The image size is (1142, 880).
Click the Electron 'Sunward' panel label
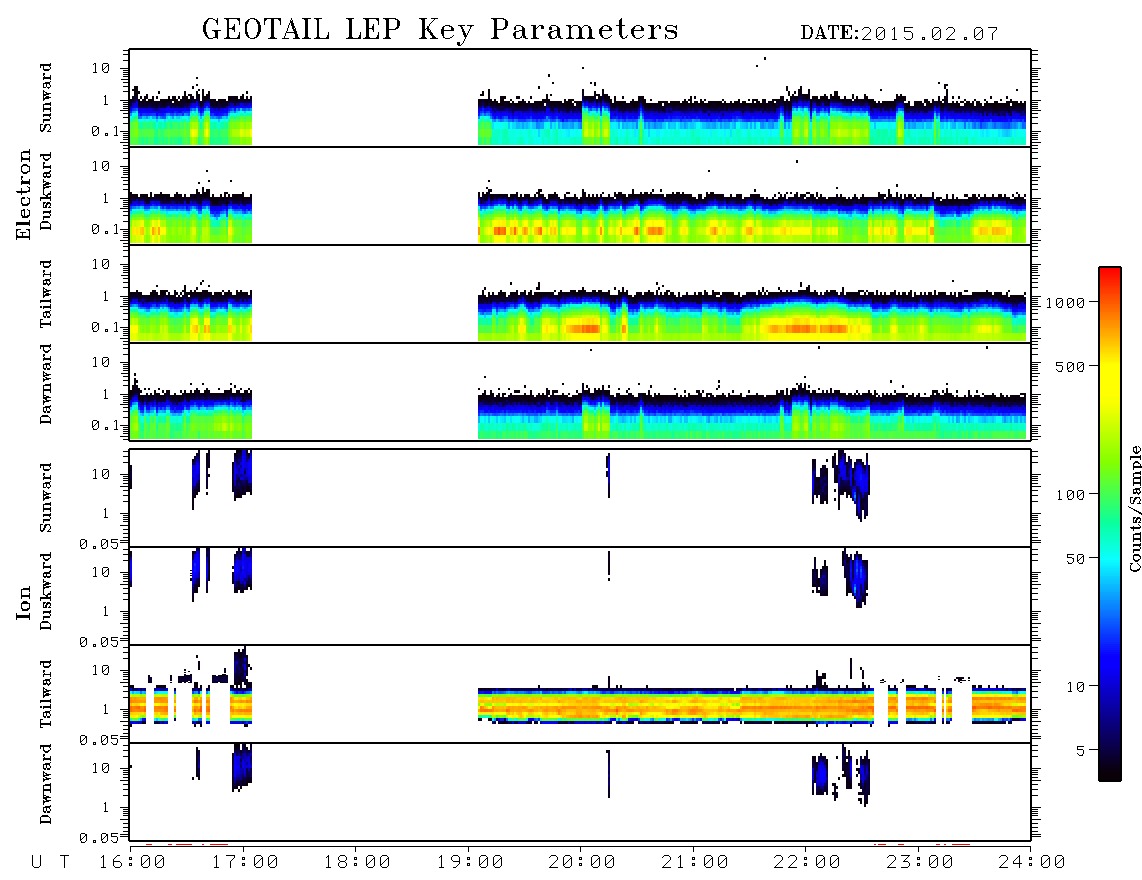click(x=46, y=98)
